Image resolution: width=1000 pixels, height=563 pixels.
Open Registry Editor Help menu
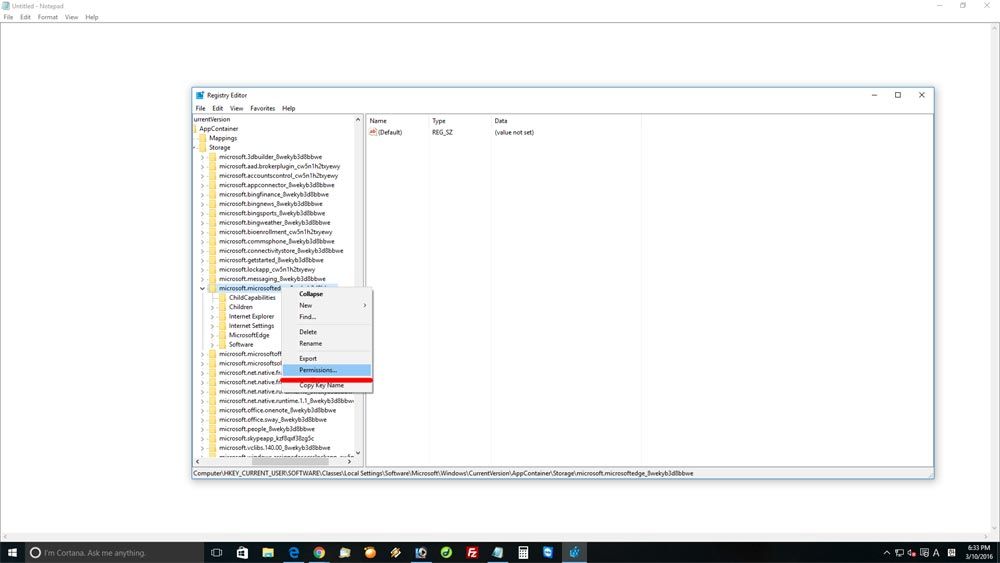point(289,108)
